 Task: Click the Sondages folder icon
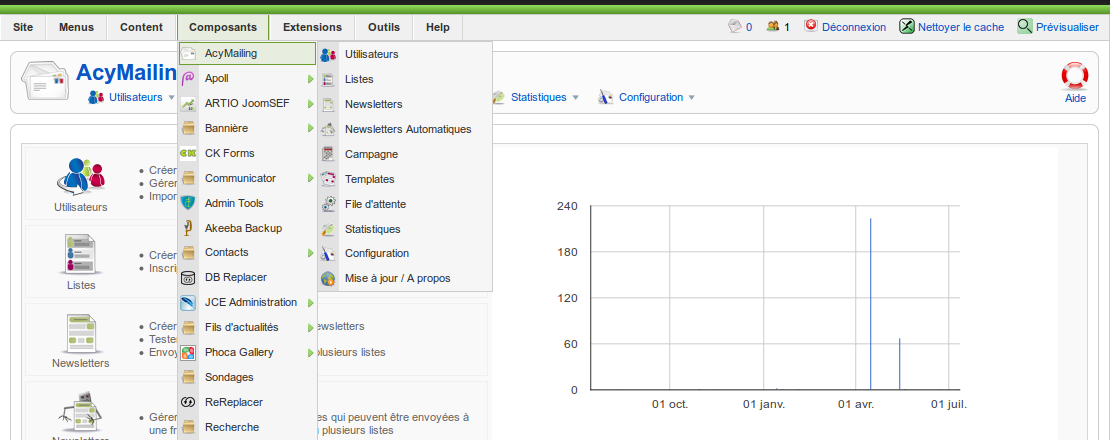[x=188, y=377]
